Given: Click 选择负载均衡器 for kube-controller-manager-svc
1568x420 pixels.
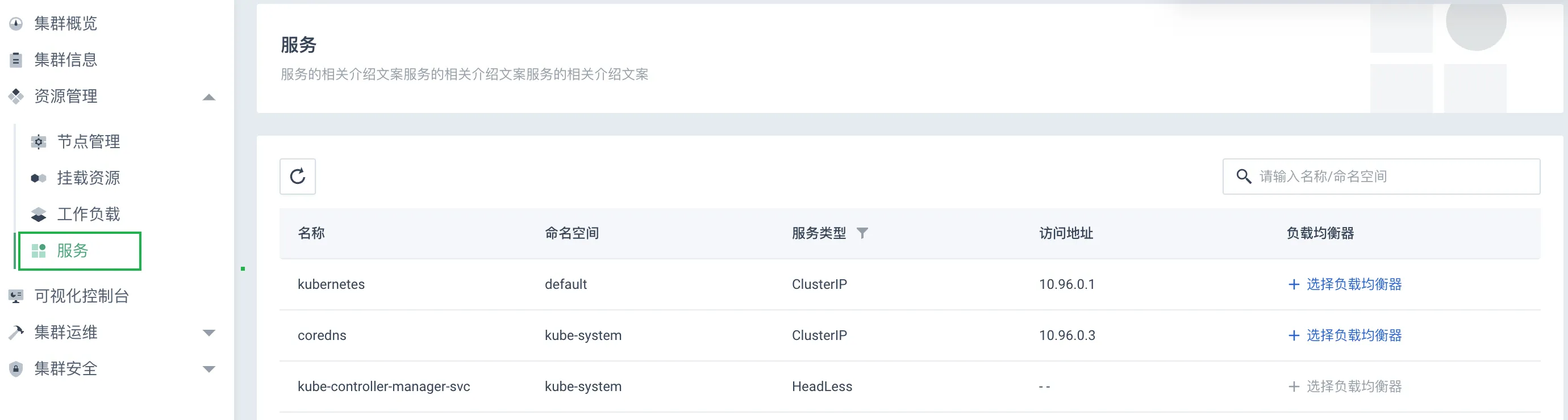Looking at the screenshot, I should 1354,387.
